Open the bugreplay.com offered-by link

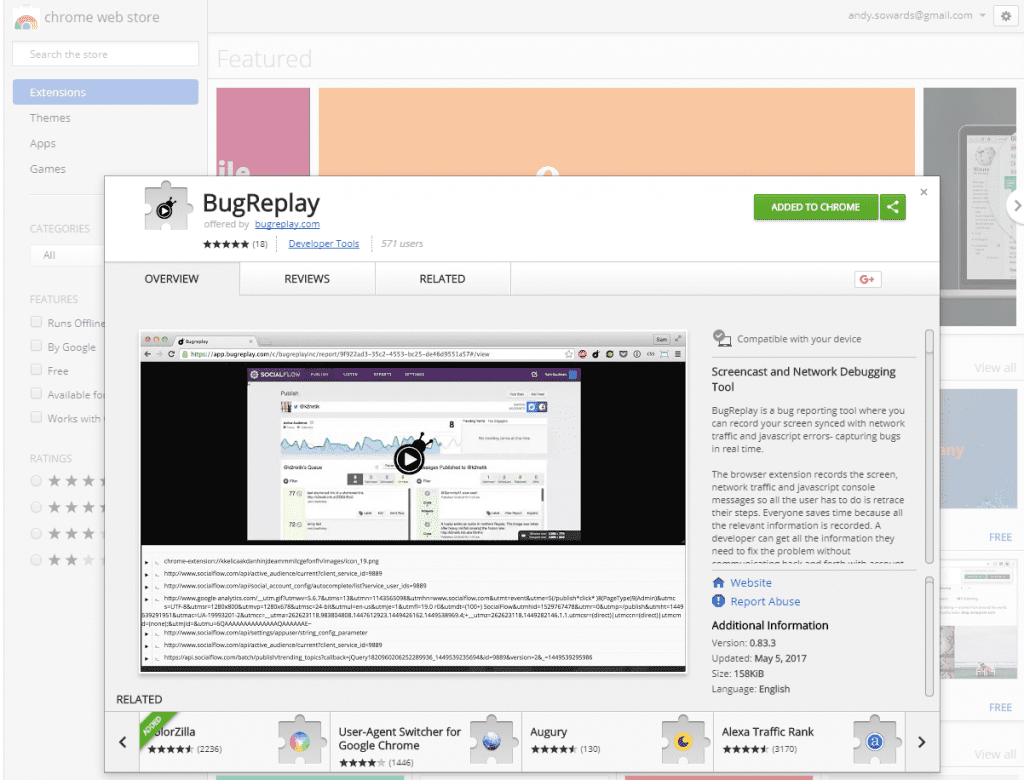pos(287,224)
